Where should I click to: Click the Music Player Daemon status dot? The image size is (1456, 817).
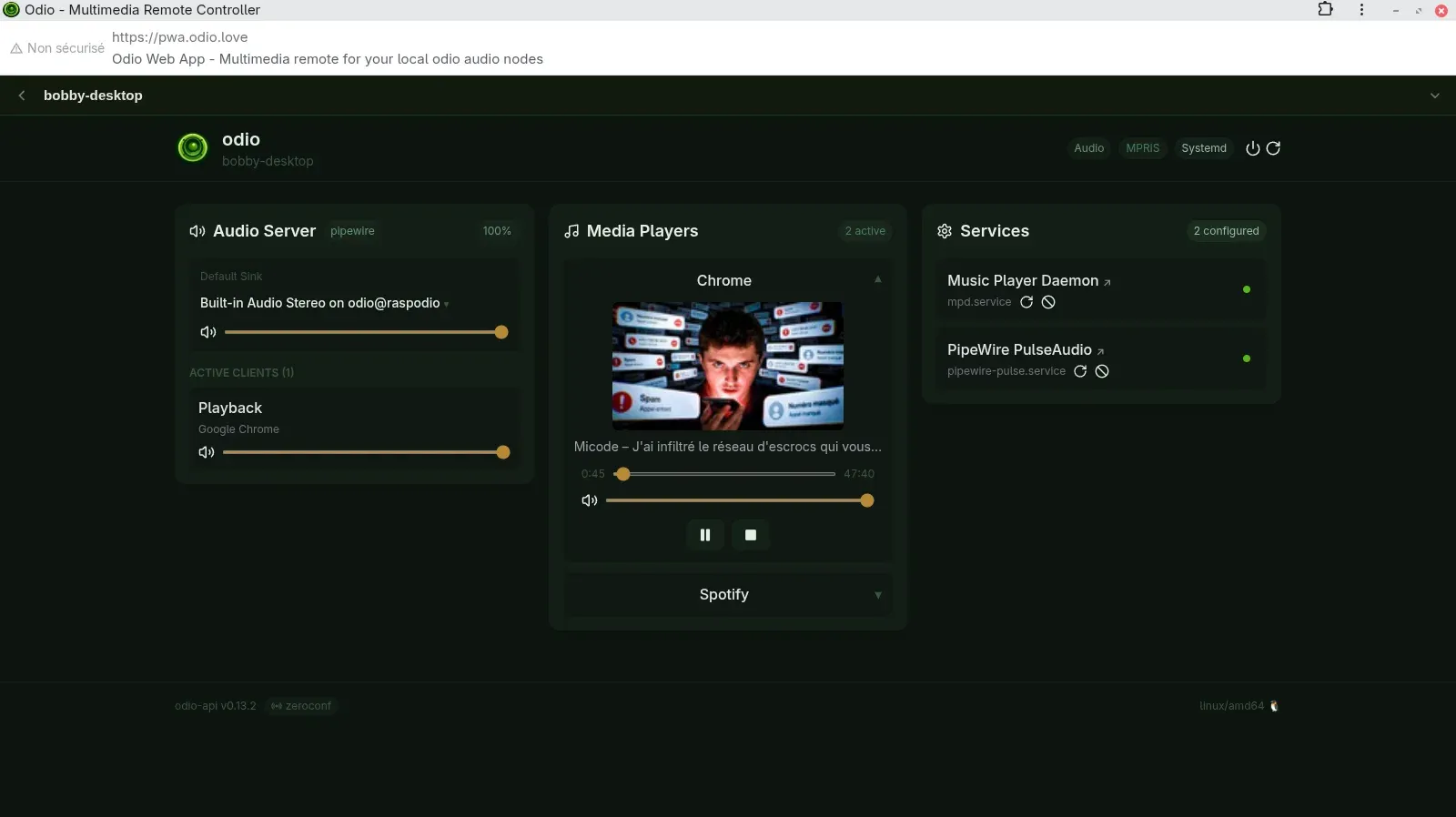click(x=1247, y=289)
